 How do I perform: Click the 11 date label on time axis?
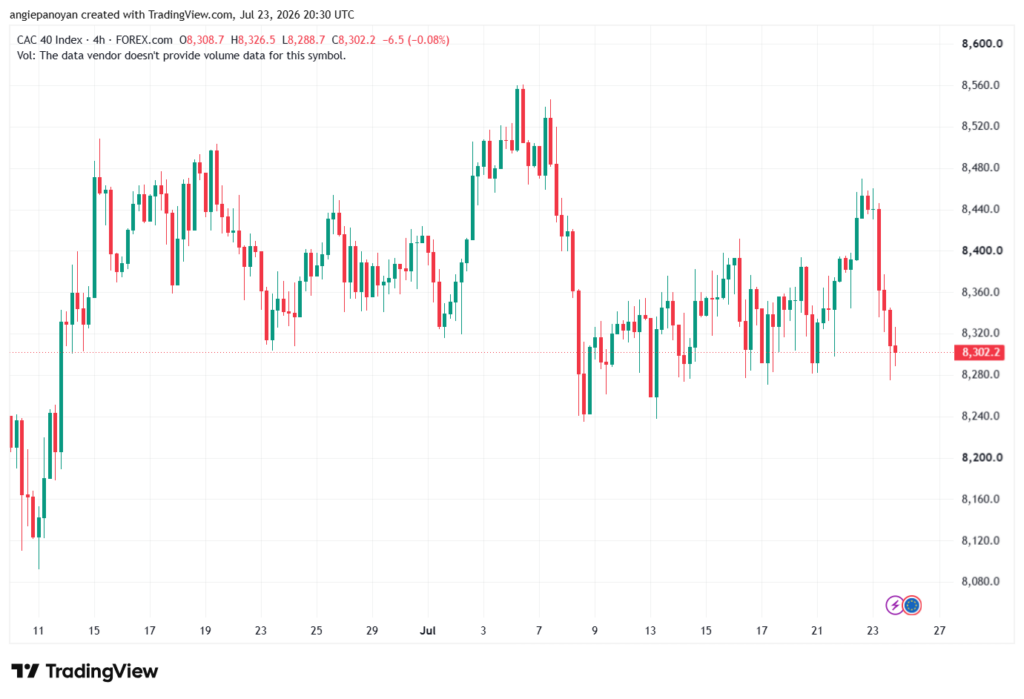point(38,630)
